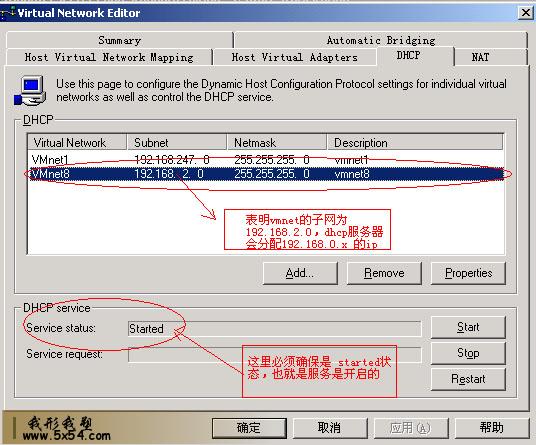Screen dimensions: 536x445
Task: Select the VMnet8 row in the list
Action: [x=266, y=174]
